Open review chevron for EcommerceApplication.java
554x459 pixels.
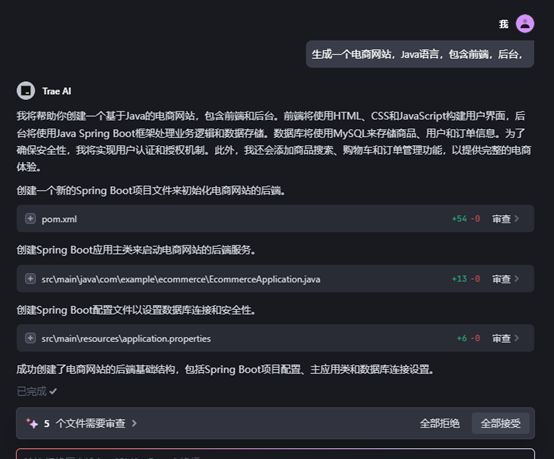coord(517,279)
